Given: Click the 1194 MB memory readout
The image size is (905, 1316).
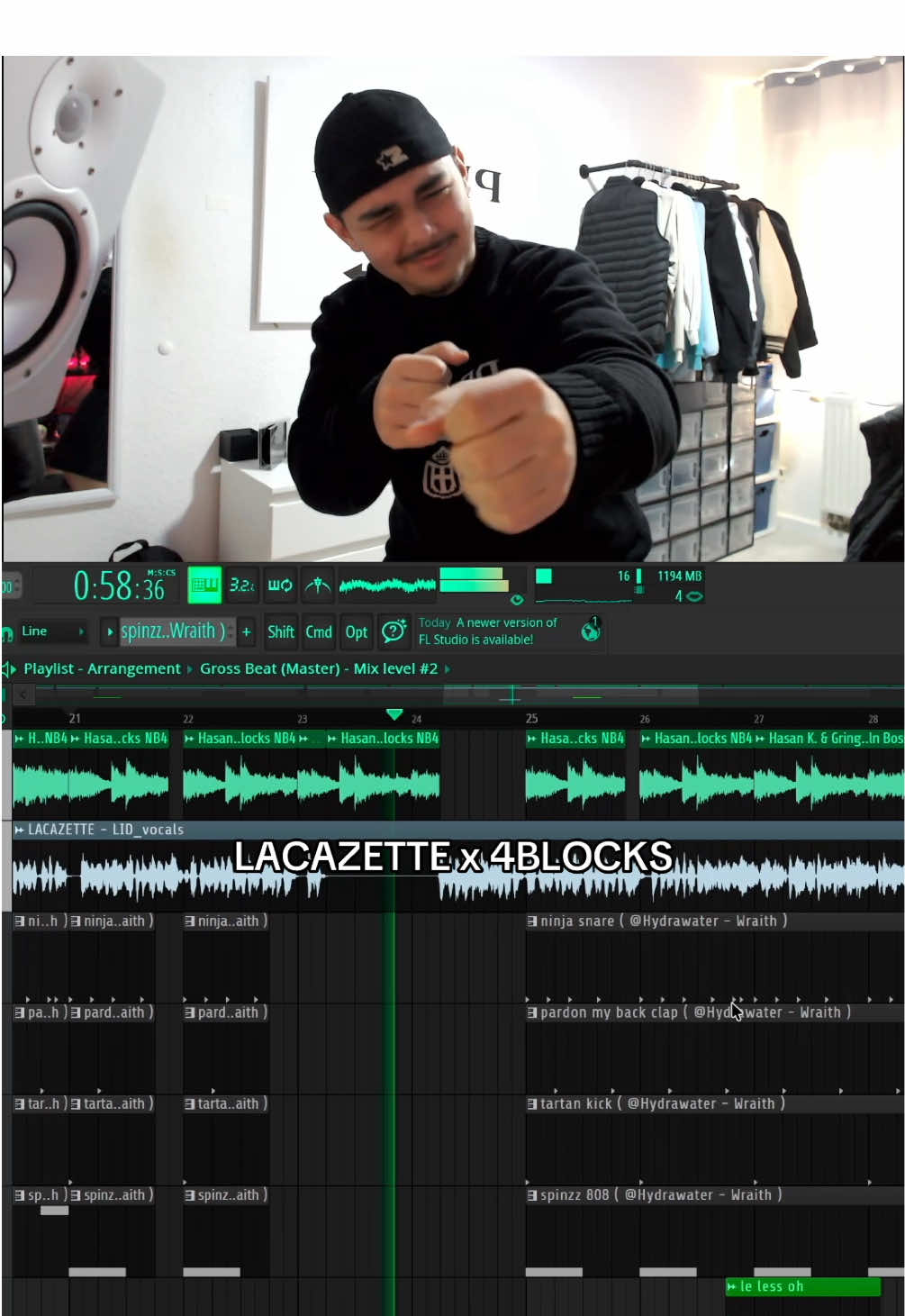Looking at the screenshot, I should pos(679,576).
